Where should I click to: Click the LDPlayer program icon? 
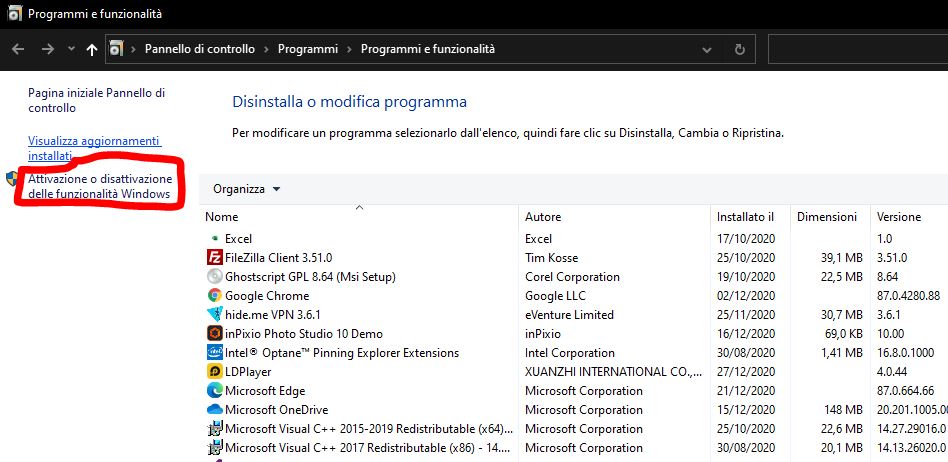214,372
